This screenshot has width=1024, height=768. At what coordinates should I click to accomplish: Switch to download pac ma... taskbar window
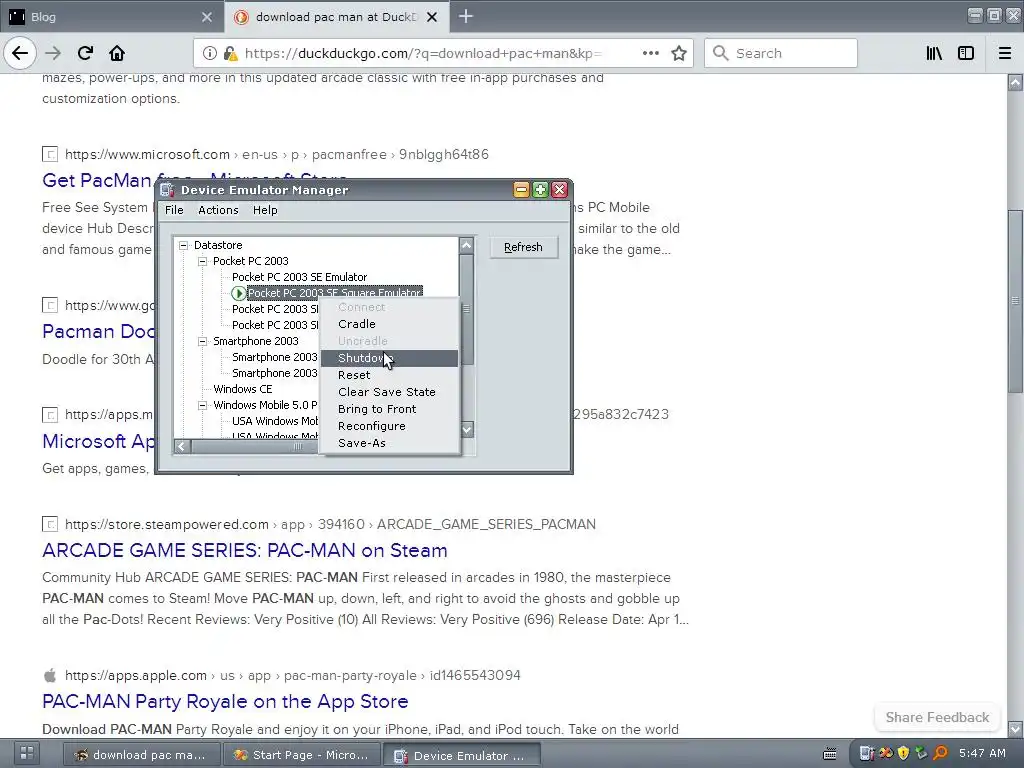click(140, 754)
